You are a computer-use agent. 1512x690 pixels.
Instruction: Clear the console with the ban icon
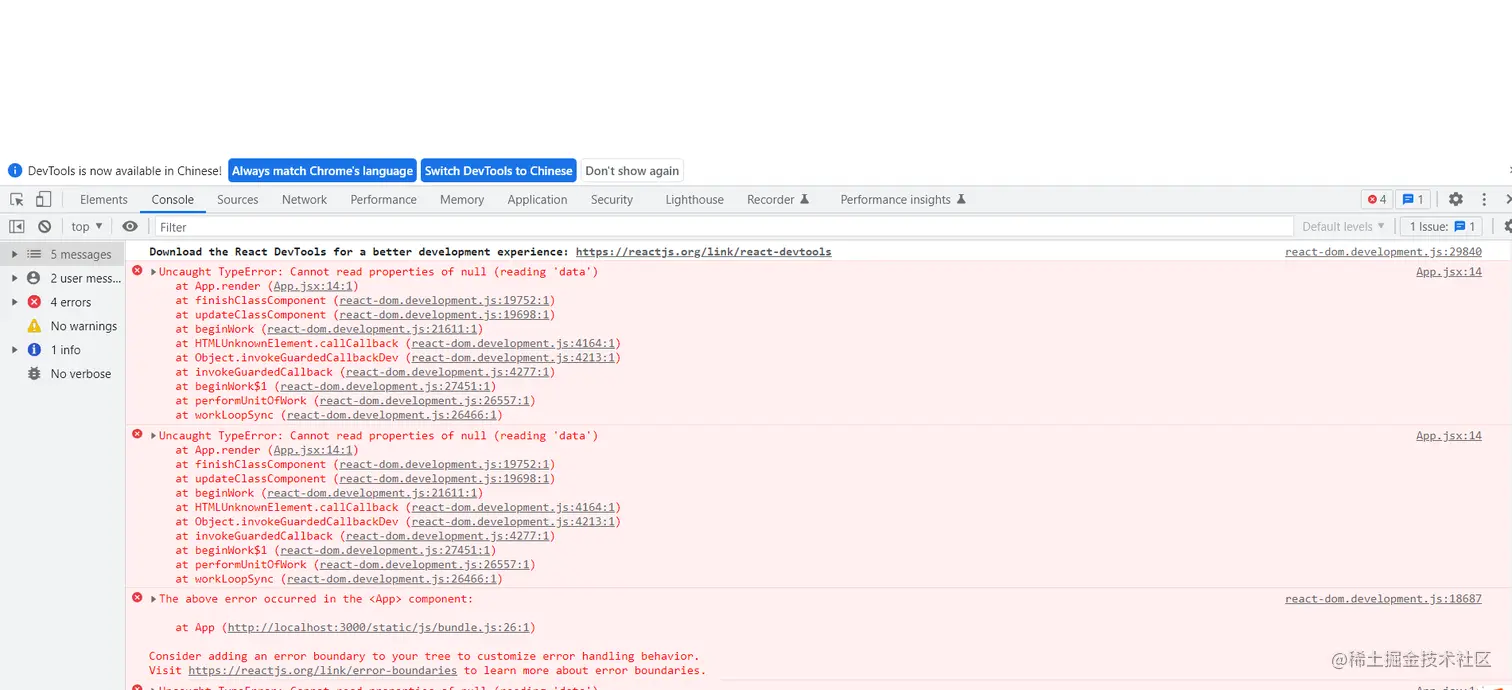(x=45, y=227)
